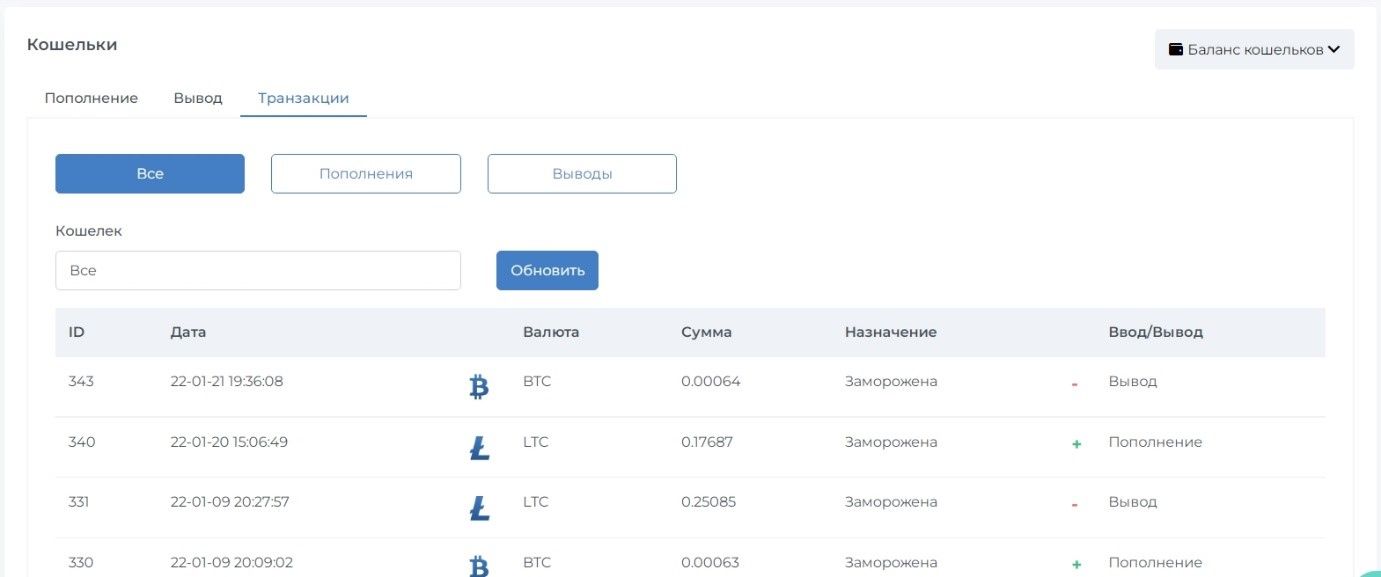The width and height of the screenshot is (1381, 577).
Task: Click green plus sign in row 340
Action: coord(1076,444)
